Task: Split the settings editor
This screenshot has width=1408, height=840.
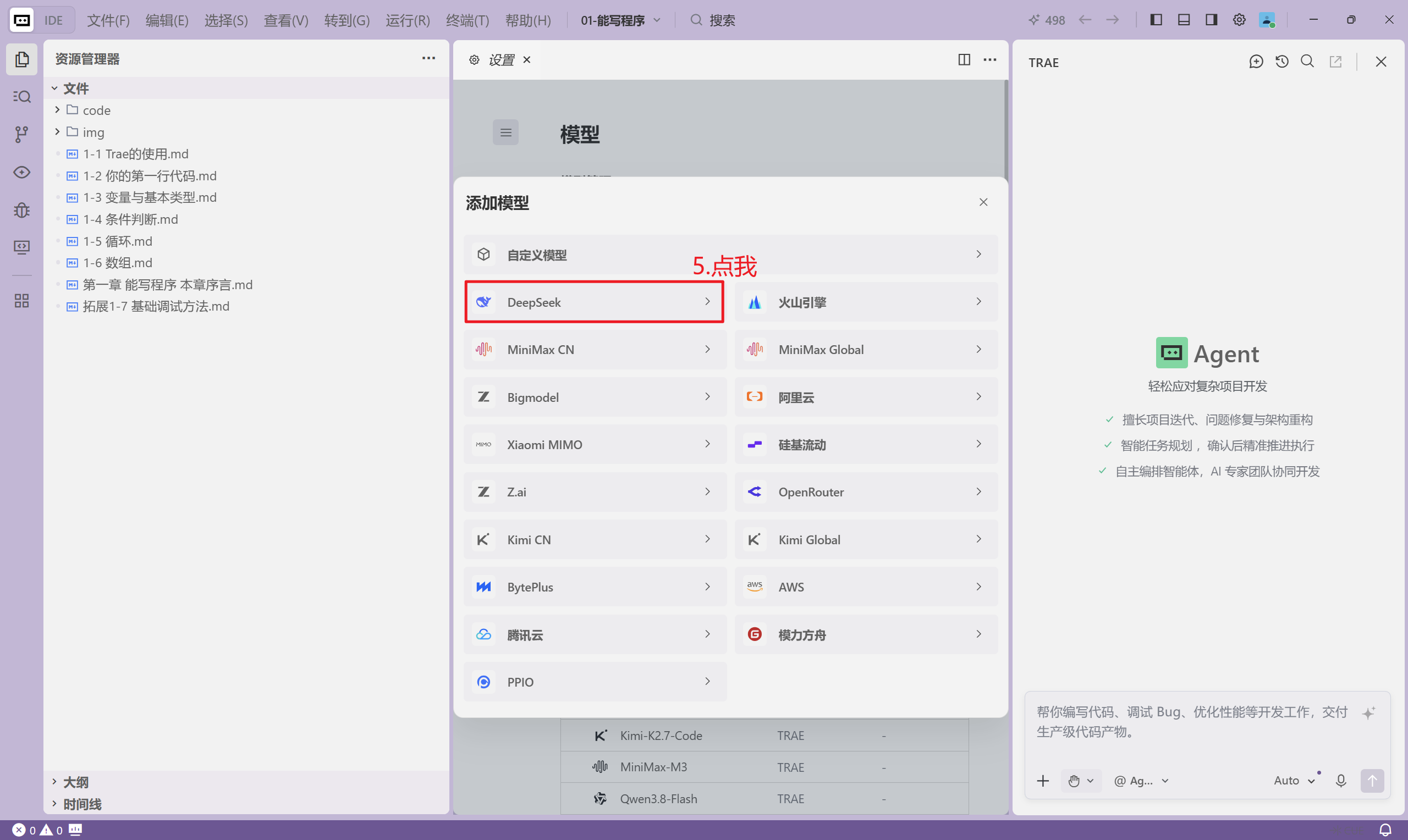Action: click(x=964, y=59)
